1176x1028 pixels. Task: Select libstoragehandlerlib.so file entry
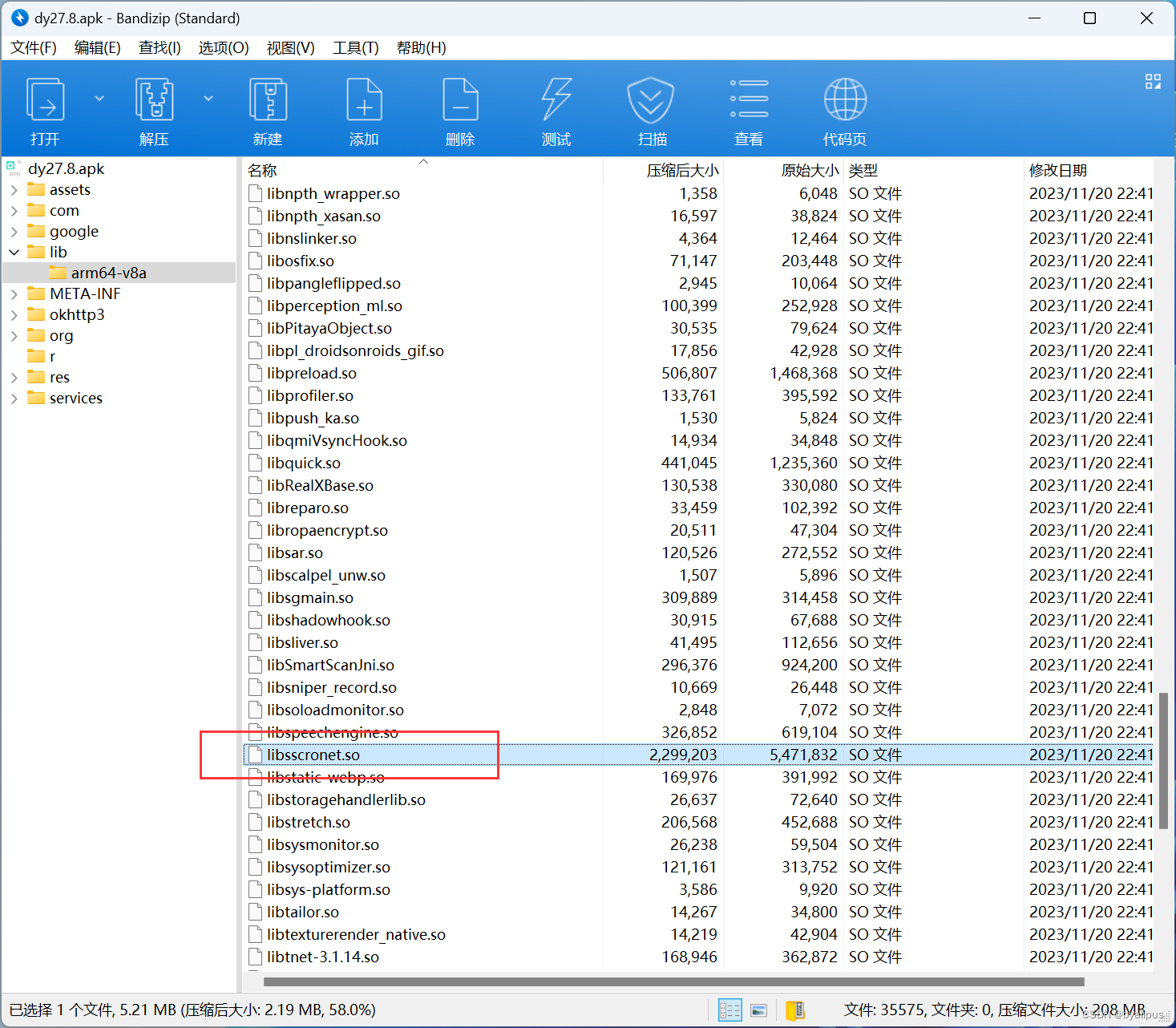click(x=346, y=799)
